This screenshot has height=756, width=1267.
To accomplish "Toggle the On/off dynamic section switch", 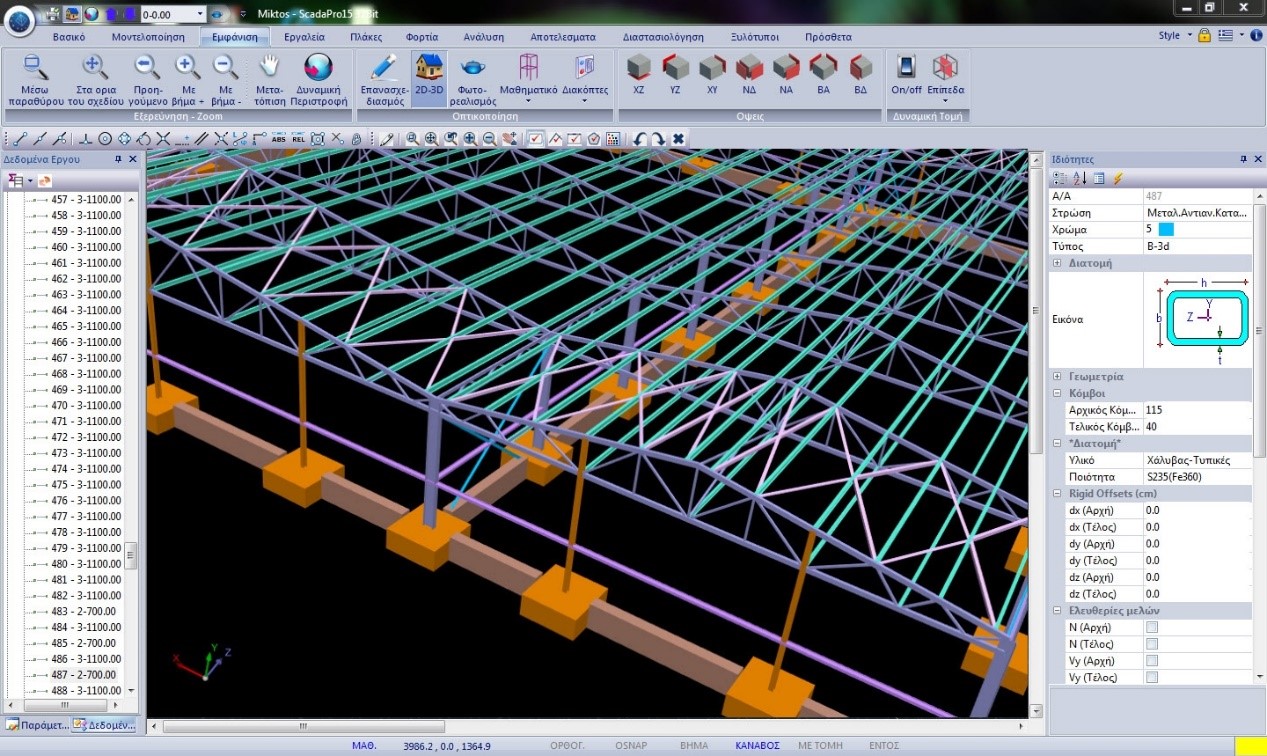I will 906,68.
